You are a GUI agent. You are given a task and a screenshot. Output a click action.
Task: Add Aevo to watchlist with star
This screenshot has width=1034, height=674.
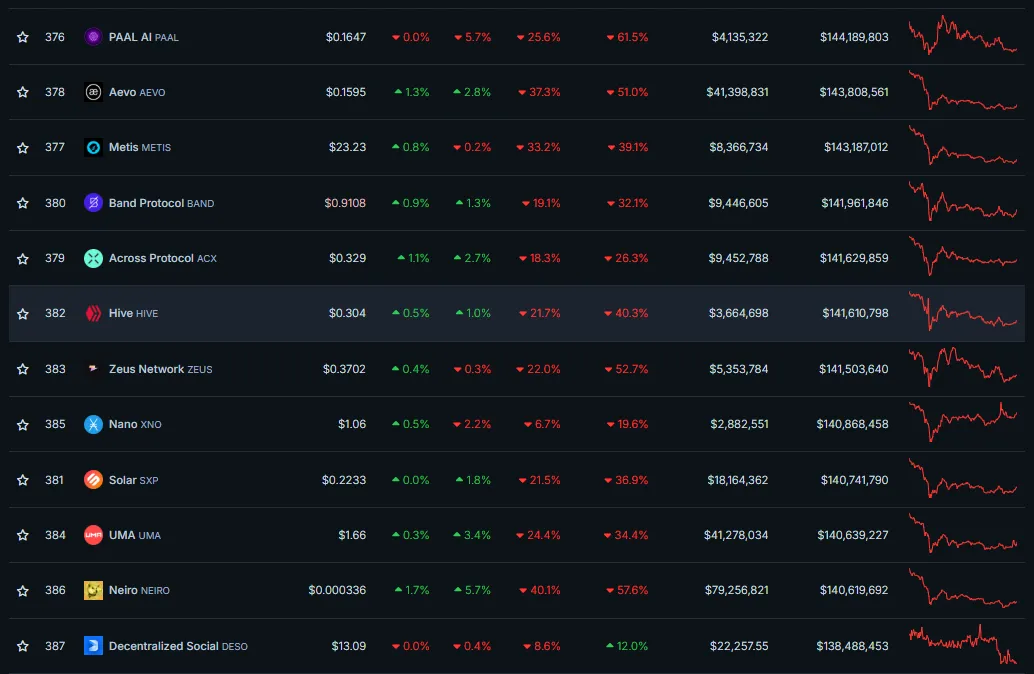tap(23, 92)
